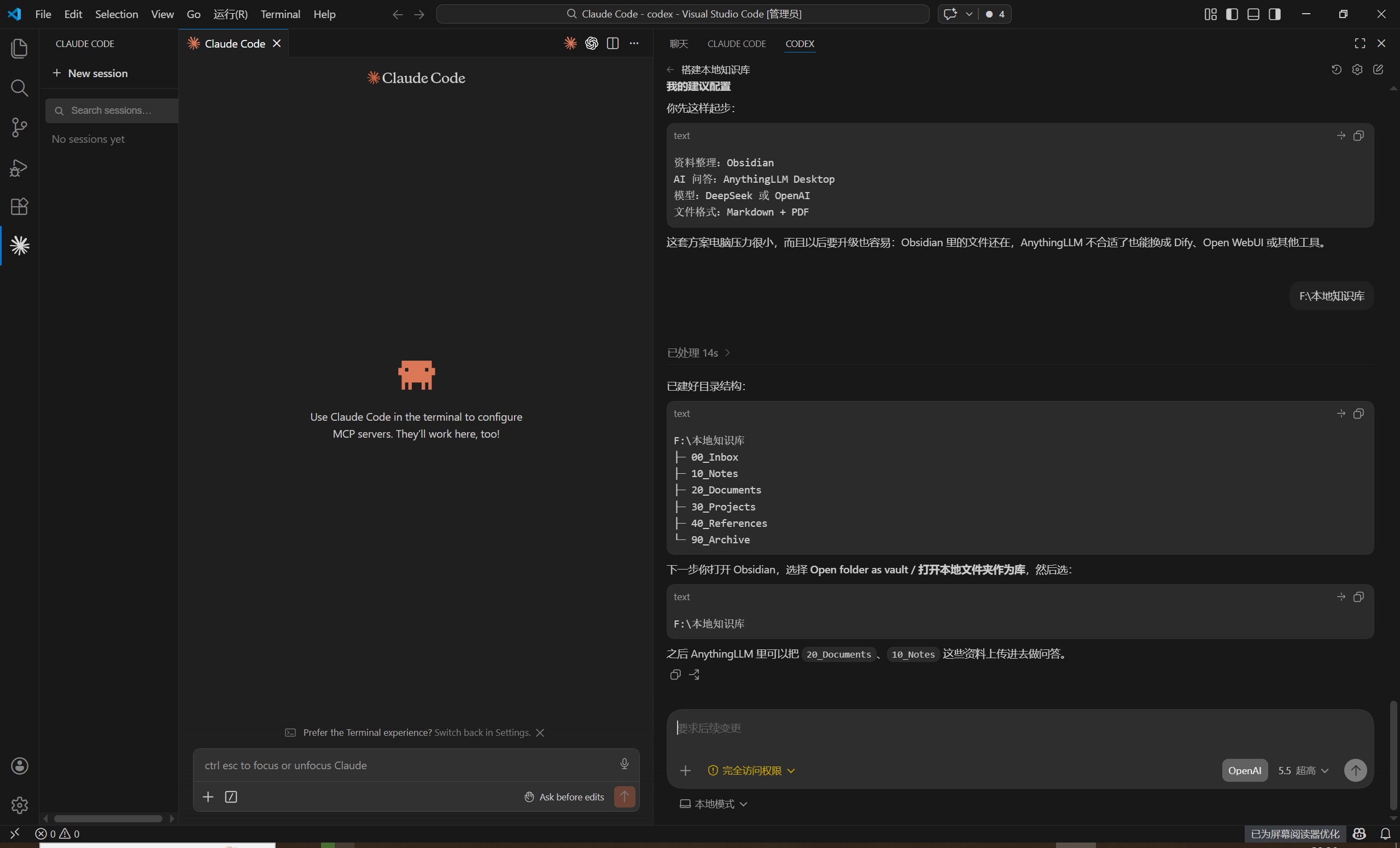This screenshot has height=848, width=1400.
Task: Copy the final Codex response message
Action: pos(675,675)
